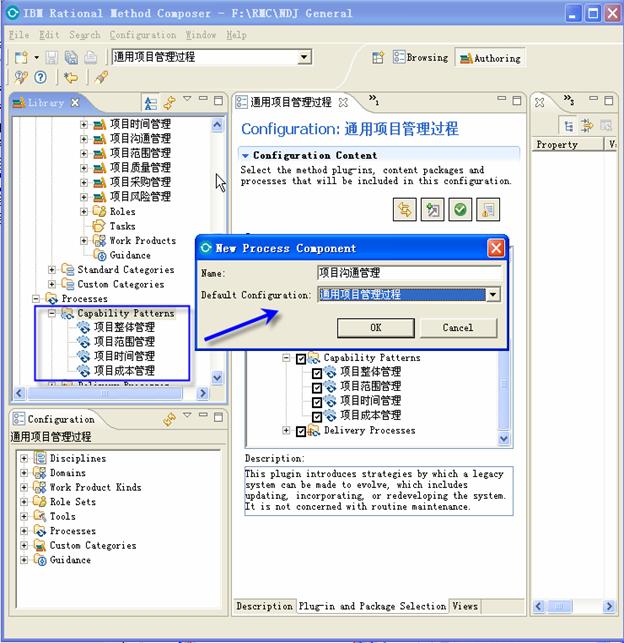The image size is (624, 643).
Task: Switch to the Browsing perspective
Action: pos(421,57)
